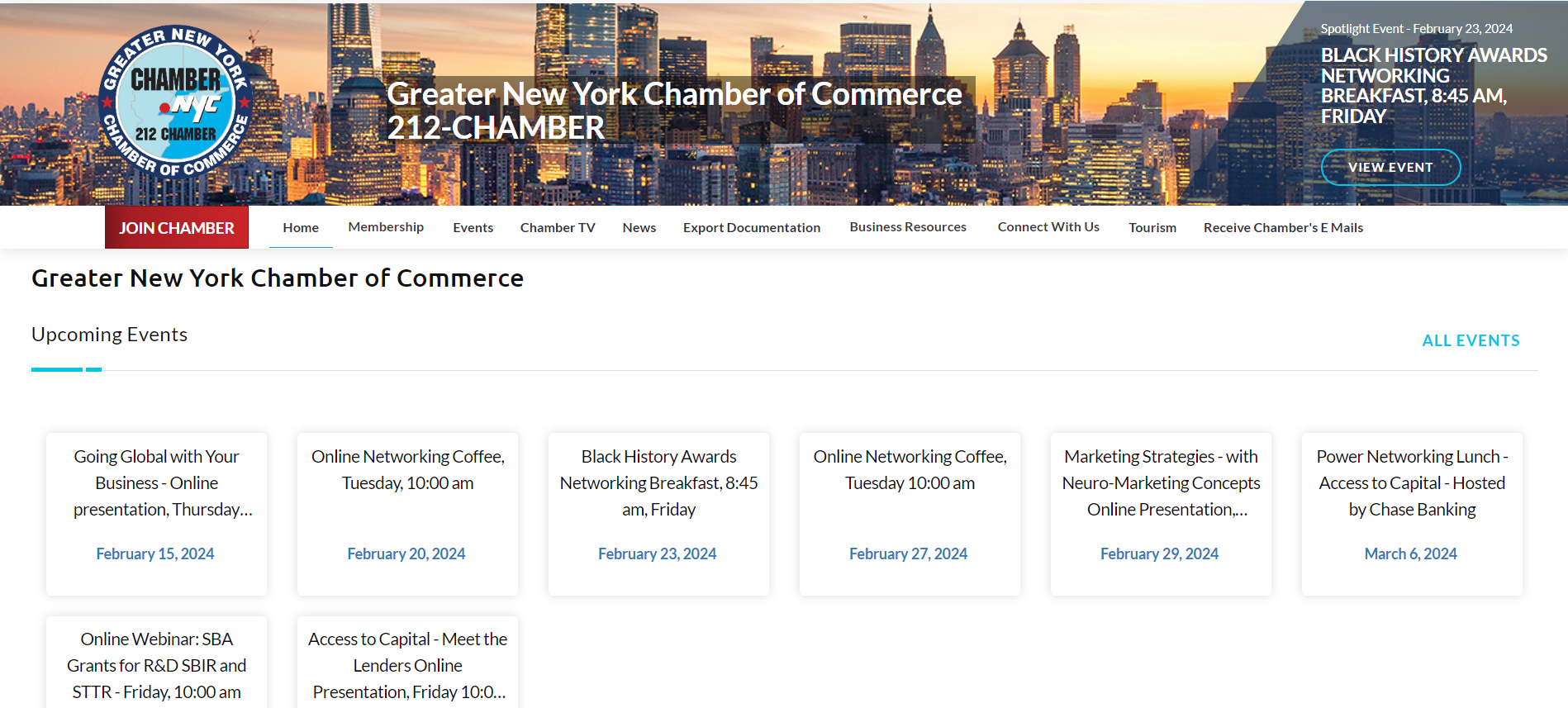1568x708 pixels.
Task: Open Export Documentation page
Action: pos(751,228)
